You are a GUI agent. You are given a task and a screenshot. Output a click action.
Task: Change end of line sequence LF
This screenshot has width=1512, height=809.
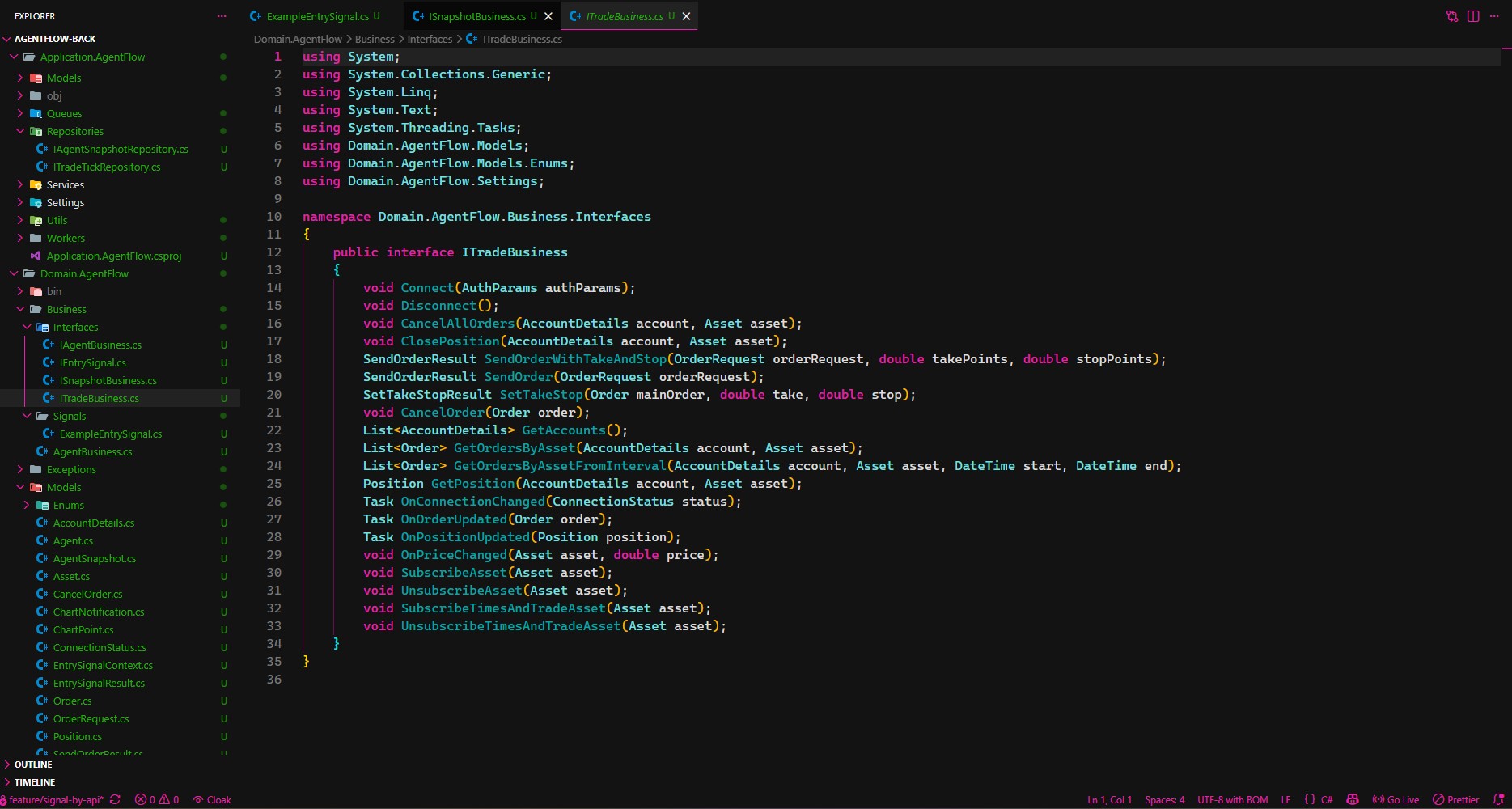[x=1285, y=799]
